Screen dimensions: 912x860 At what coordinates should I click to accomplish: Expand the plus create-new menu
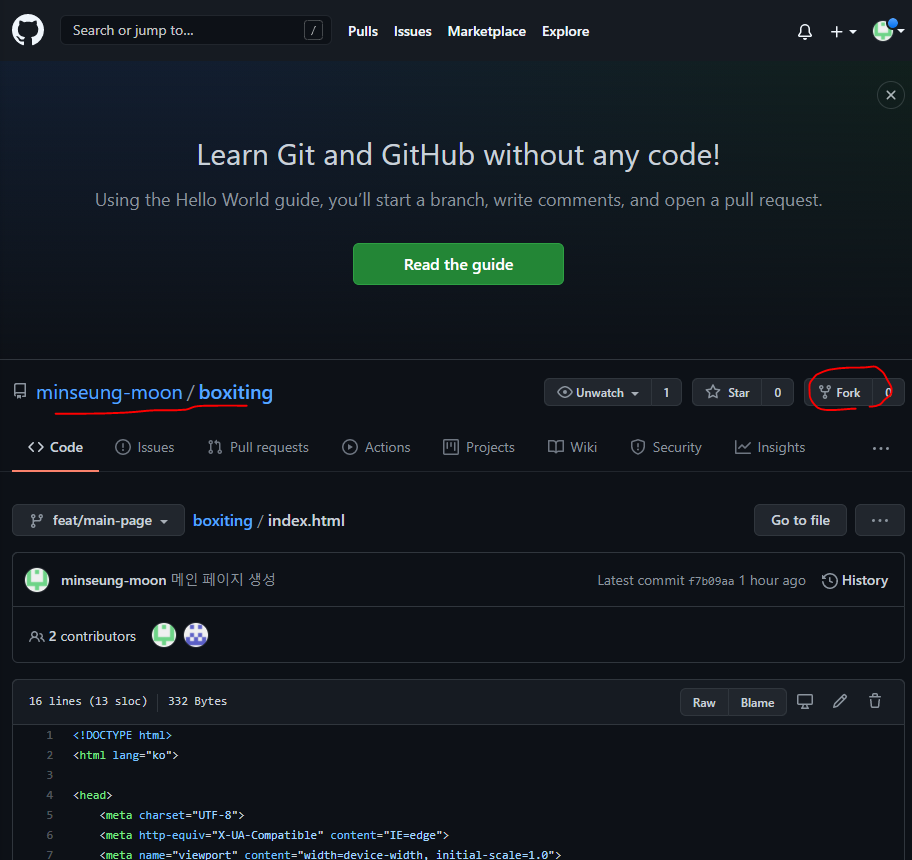click(843, 31)
